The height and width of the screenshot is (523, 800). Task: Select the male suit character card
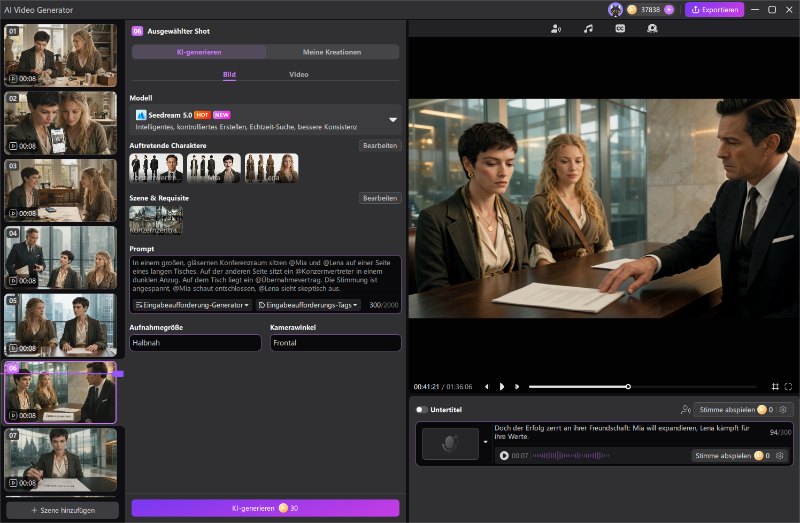pyautogui.click(x=156, y=168)
